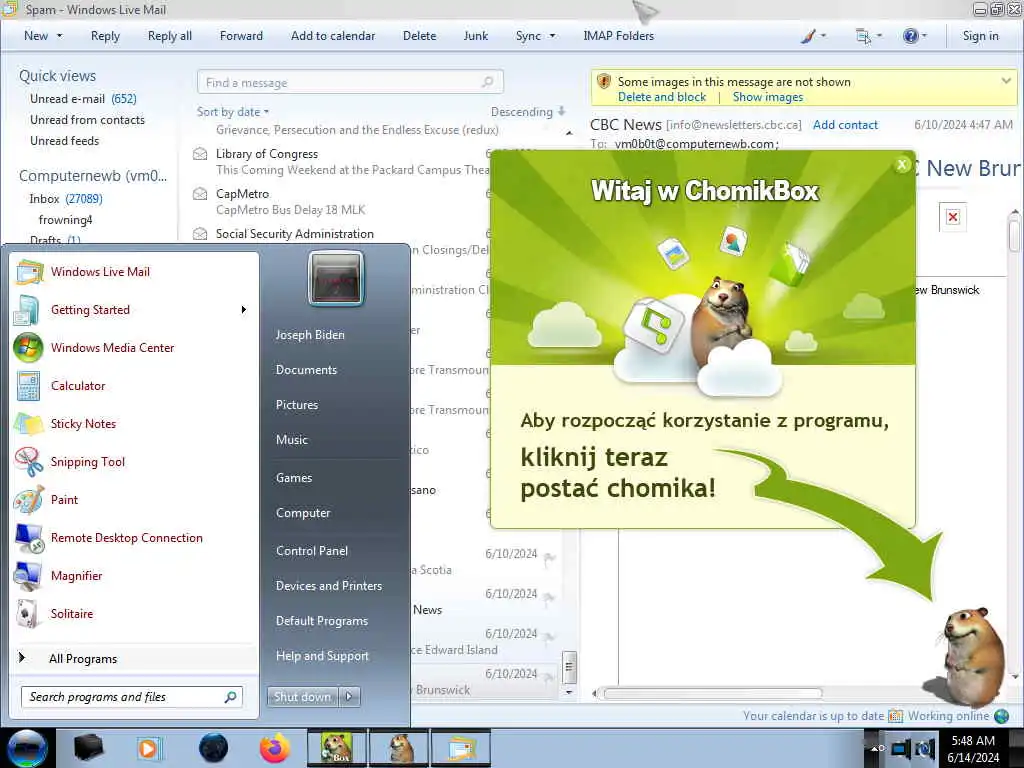Click the security shield in the image warning bar
Viewport: 1024px width, 768px height.
point(603,82)
